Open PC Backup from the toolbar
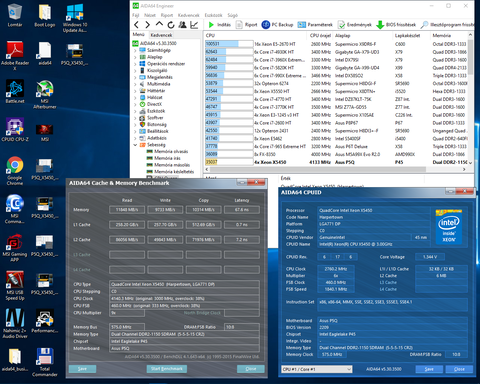The image size is (480, 384). (277, 25)
